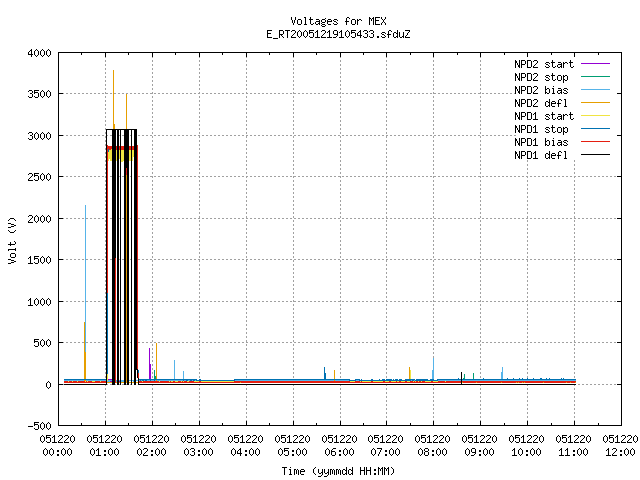This screenshot has height=480, width=640.
Task: Click the 051220 04:00 time tick label
Action: pos(245,446)
